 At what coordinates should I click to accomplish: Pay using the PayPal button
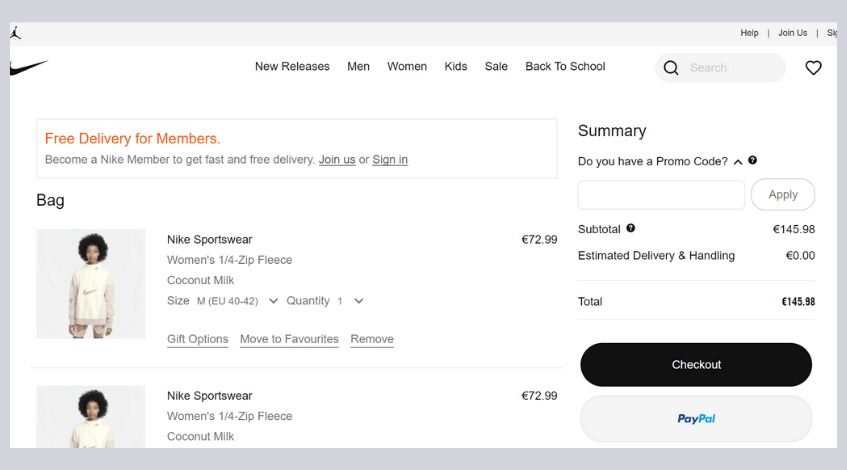click(696, 419)
